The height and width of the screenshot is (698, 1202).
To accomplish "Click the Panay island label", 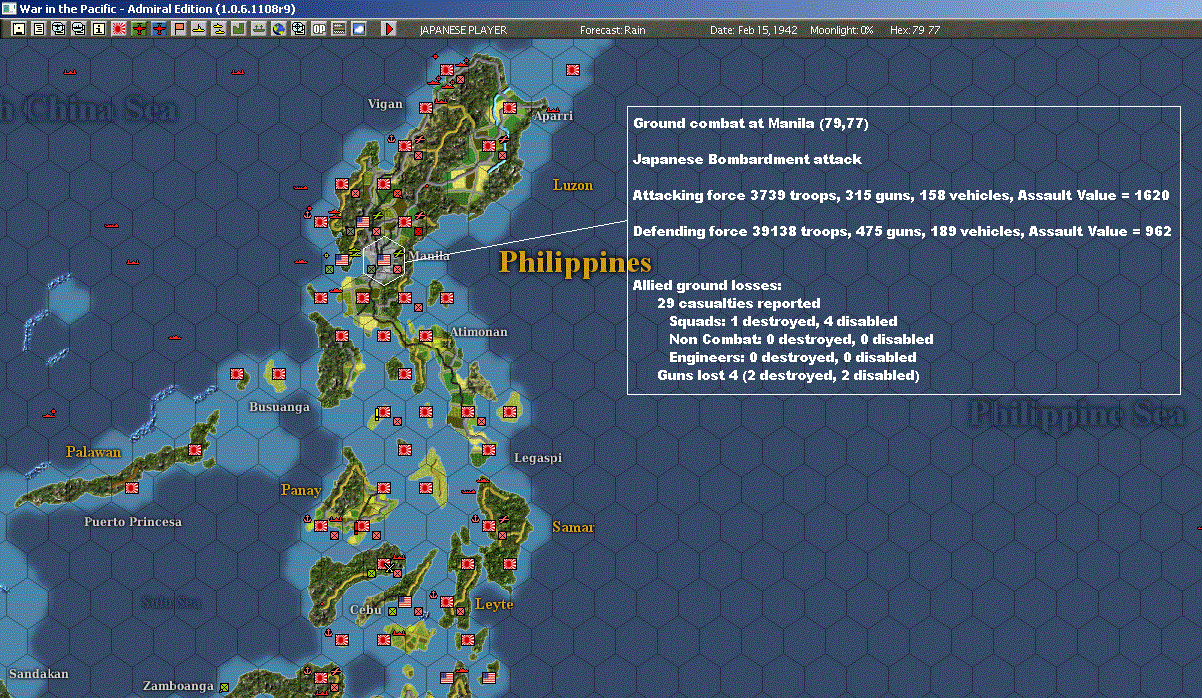I will click(301, 490).
